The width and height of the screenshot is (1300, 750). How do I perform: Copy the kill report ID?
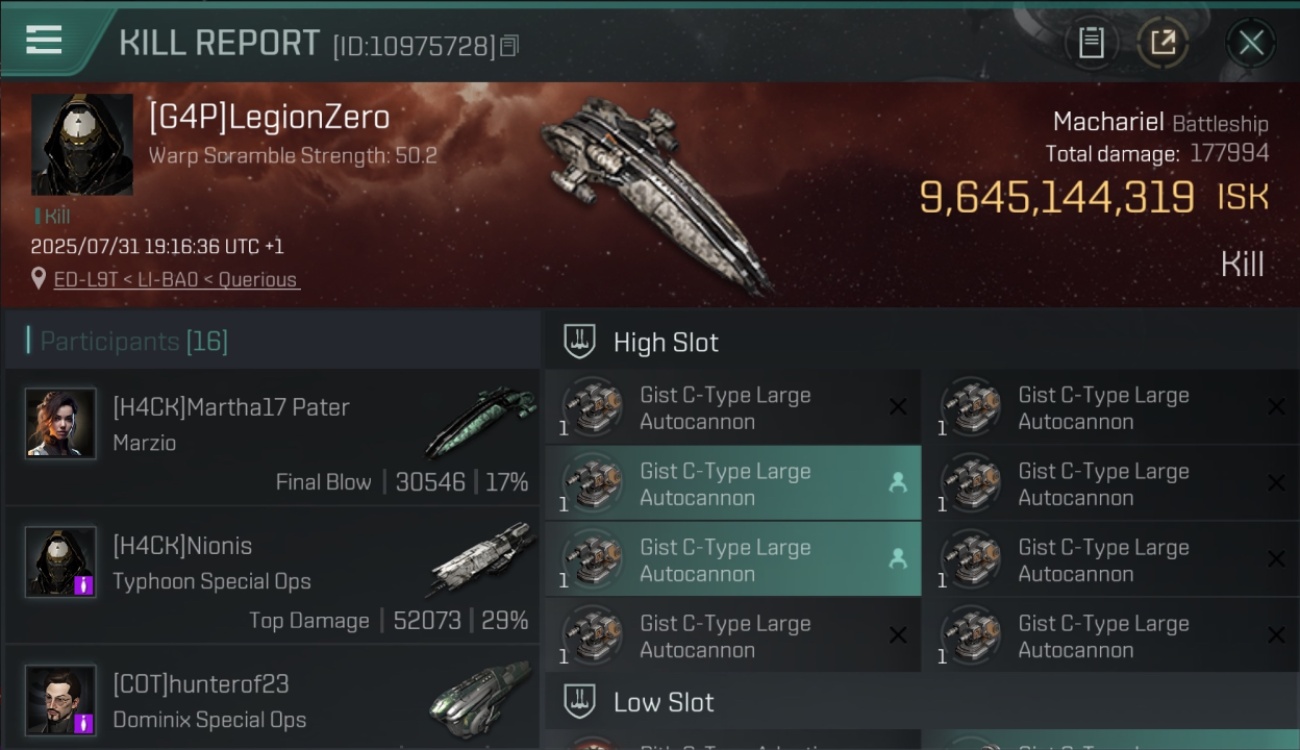tap(510, 46)
